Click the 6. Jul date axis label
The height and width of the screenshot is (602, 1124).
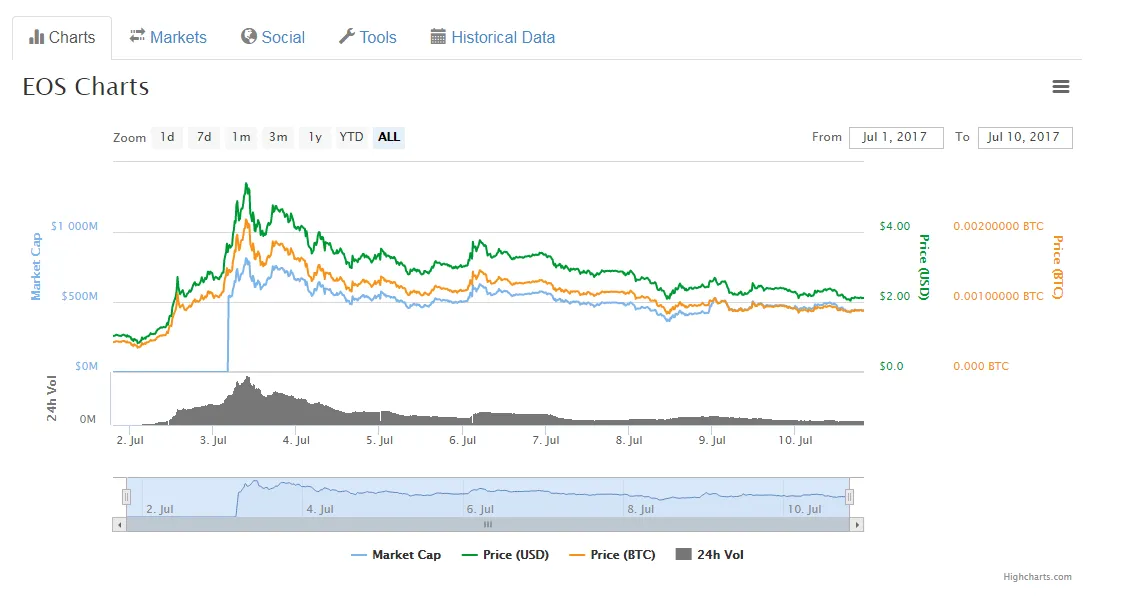462,440
